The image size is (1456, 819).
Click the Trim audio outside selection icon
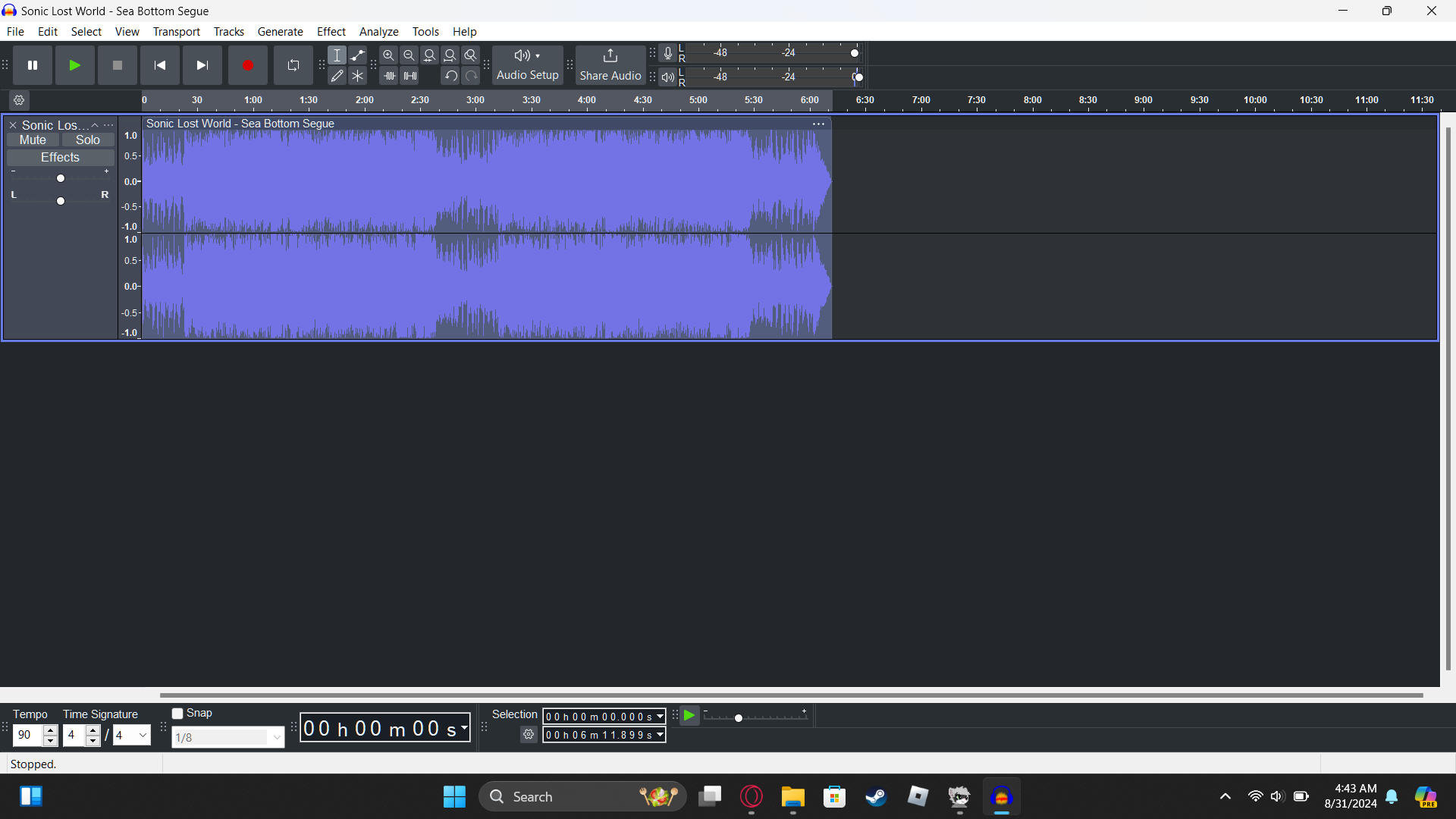(389, 76)
